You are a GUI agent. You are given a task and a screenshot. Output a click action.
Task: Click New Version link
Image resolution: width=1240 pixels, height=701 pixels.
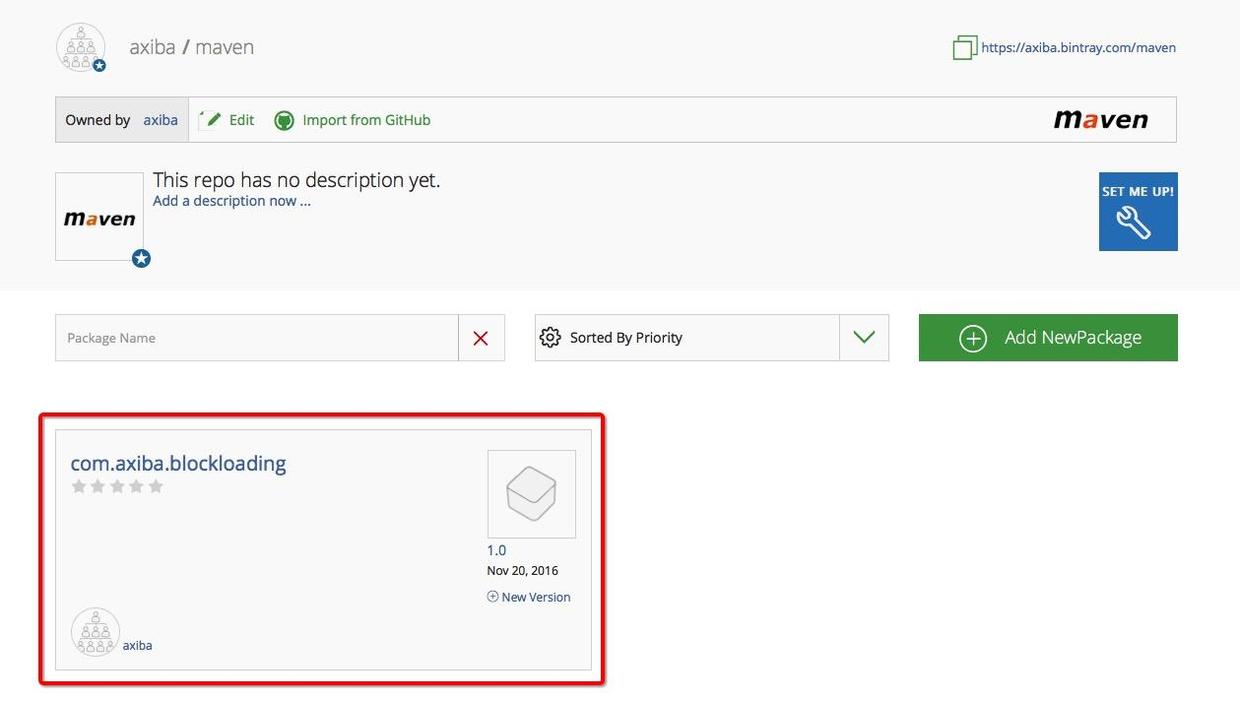tap(529, 597)
